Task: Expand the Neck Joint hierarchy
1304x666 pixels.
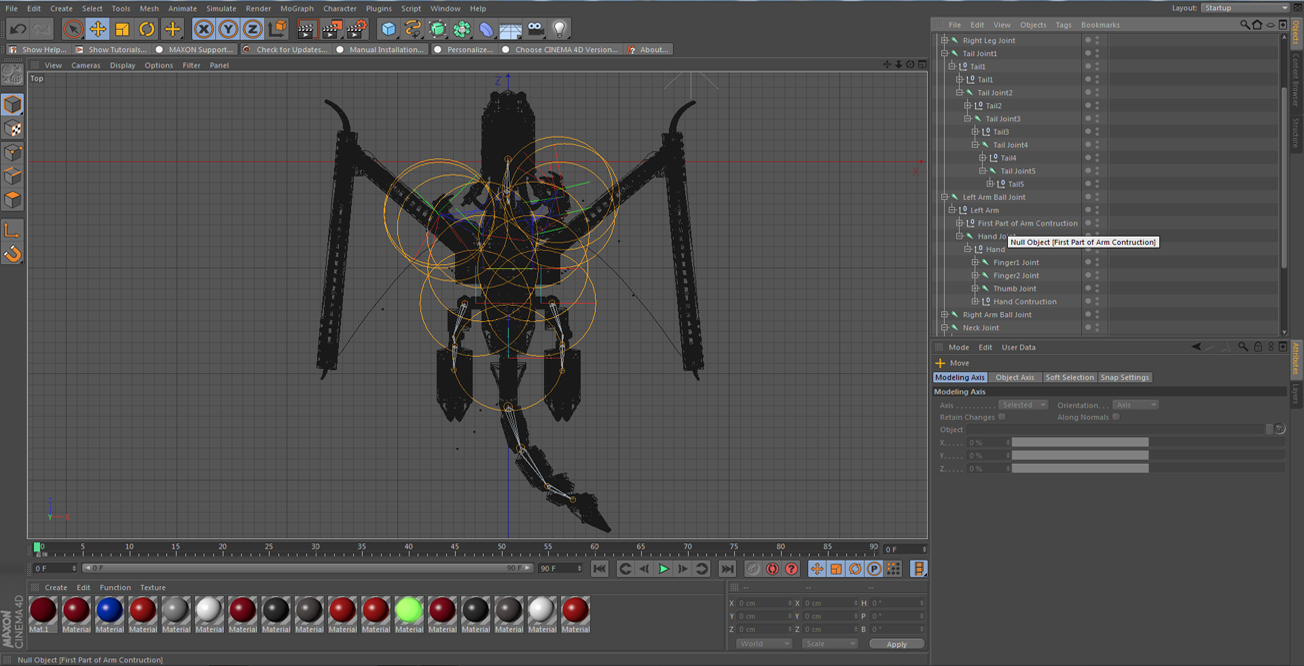Action: click(x=945, y=327)
